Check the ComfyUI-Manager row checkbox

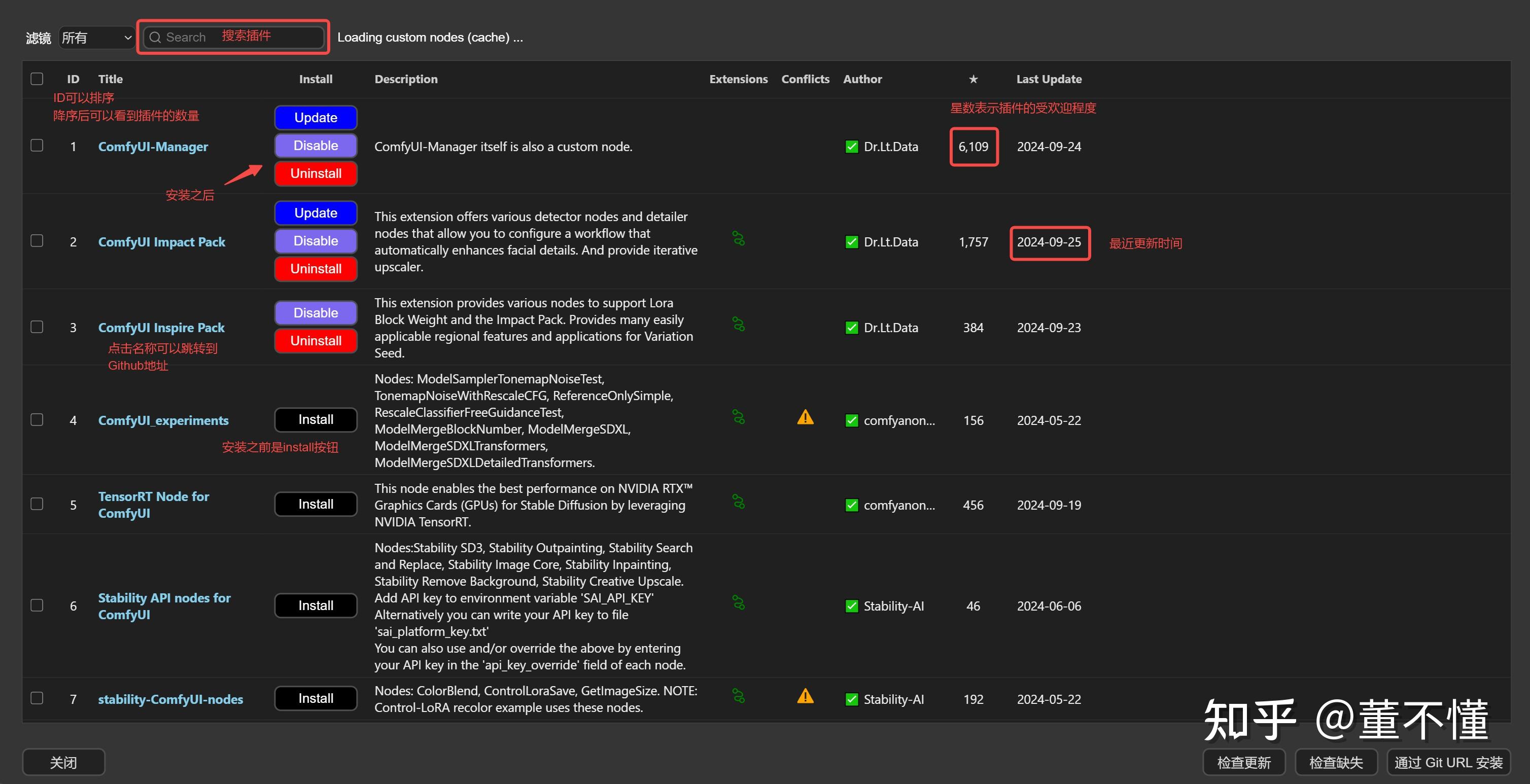[37, 146]
